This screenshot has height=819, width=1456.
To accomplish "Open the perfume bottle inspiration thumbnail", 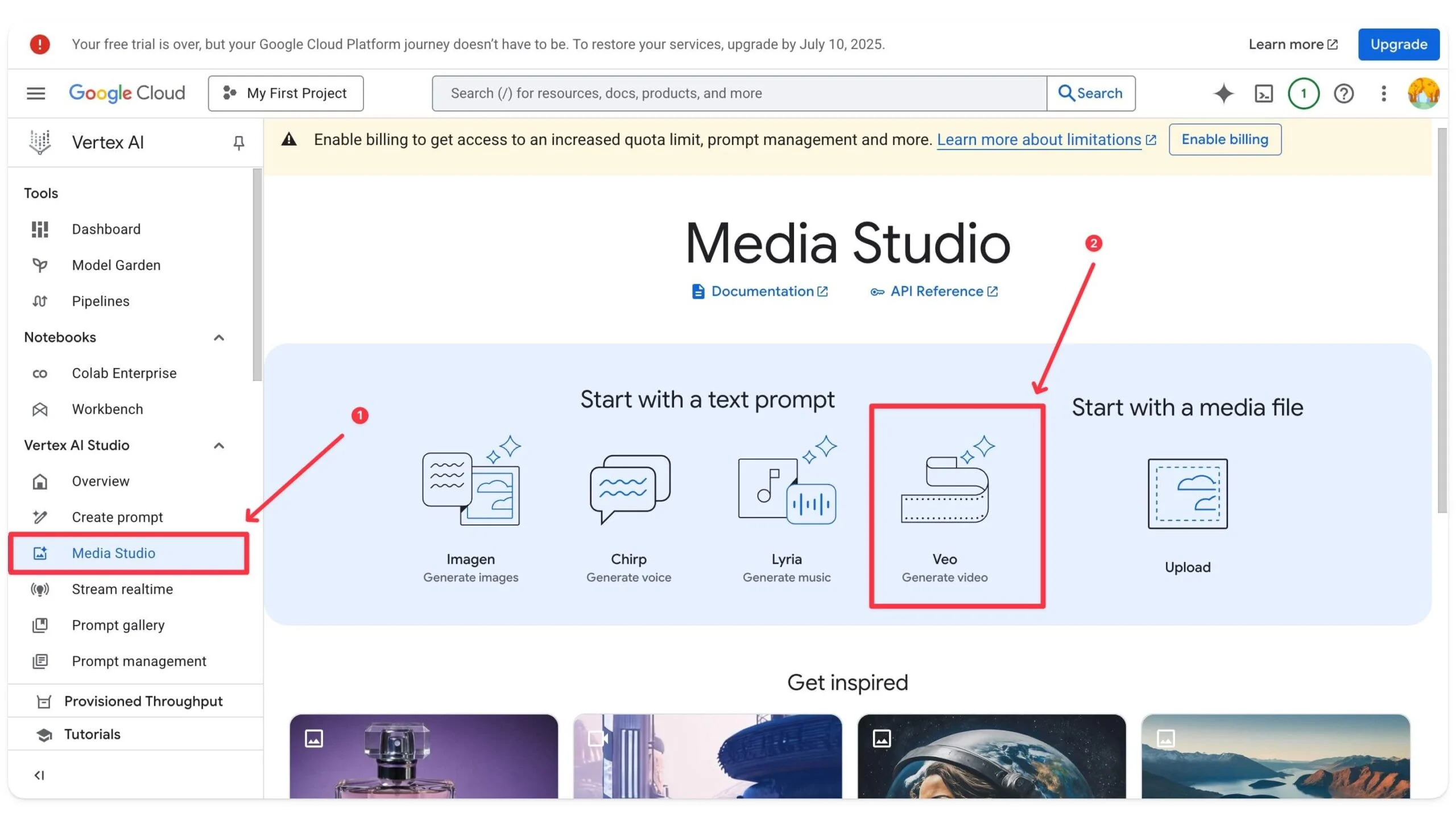I will [424, 756].
